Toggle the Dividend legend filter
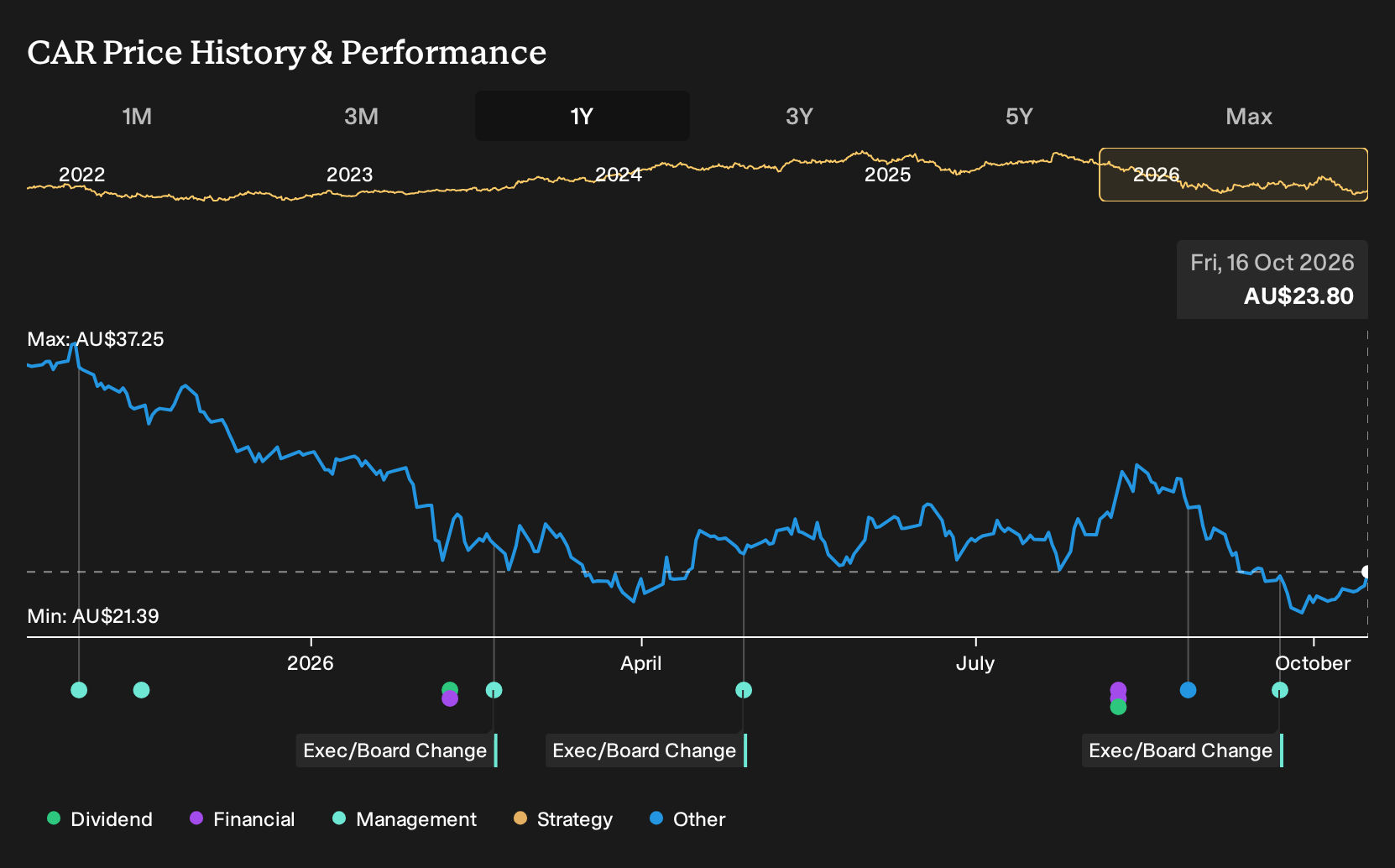Viewport: 1395px width, 868px height. pos(100,819)
